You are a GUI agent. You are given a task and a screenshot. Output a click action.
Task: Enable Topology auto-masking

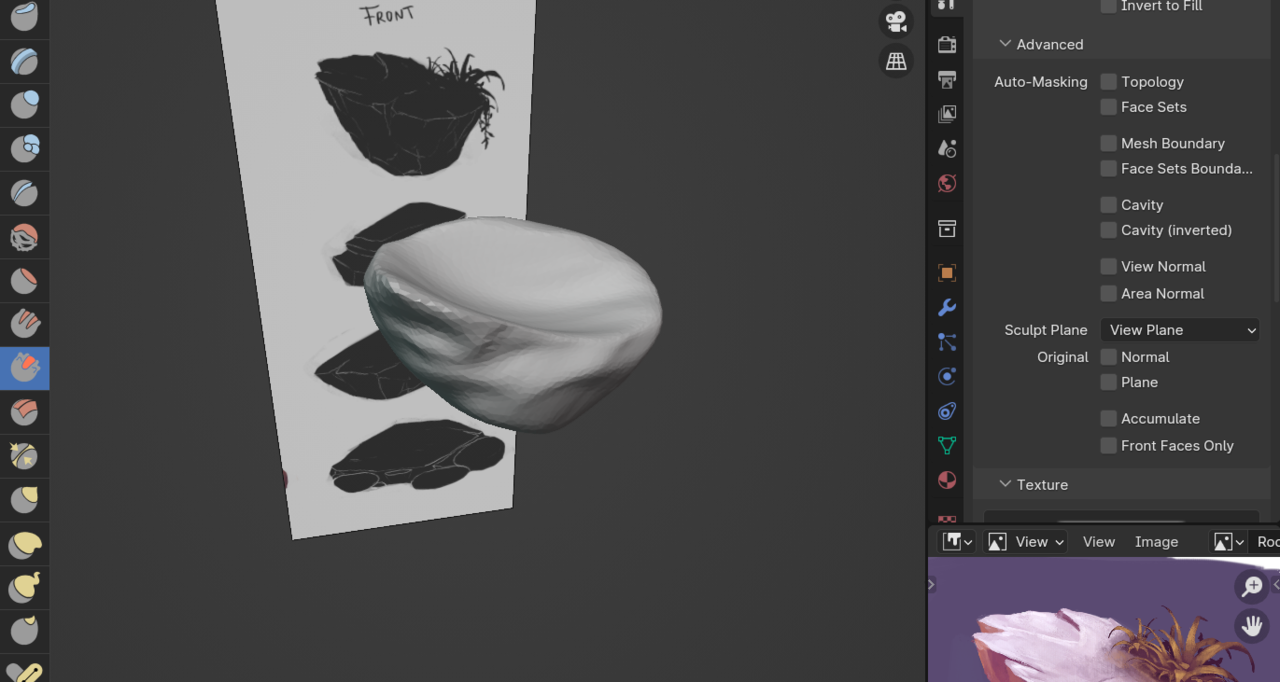pos(1108,82)
